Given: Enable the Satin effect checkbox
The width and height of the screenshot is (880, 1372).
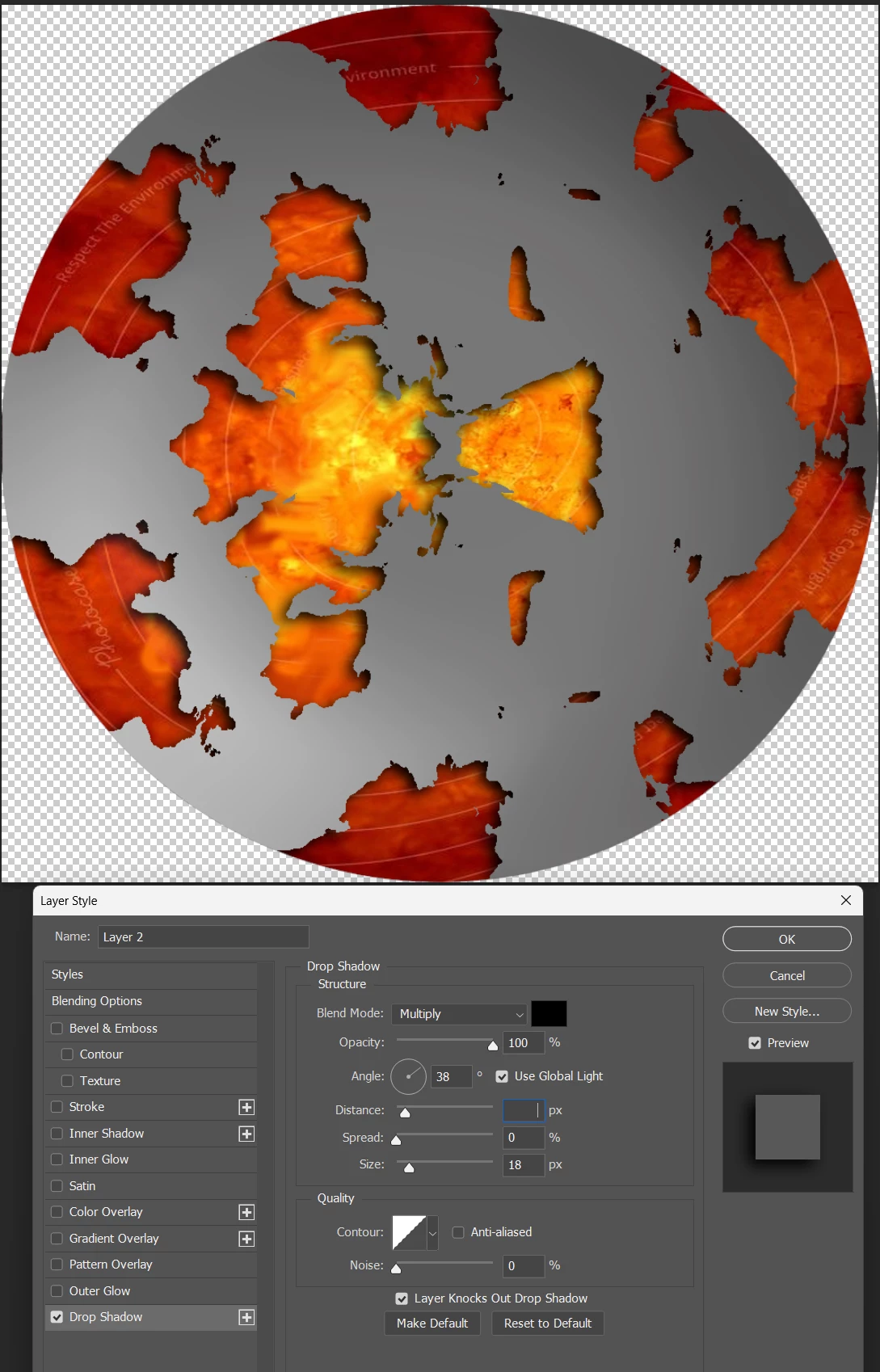Looking at the screenshot, I should tap(57, 1186).
